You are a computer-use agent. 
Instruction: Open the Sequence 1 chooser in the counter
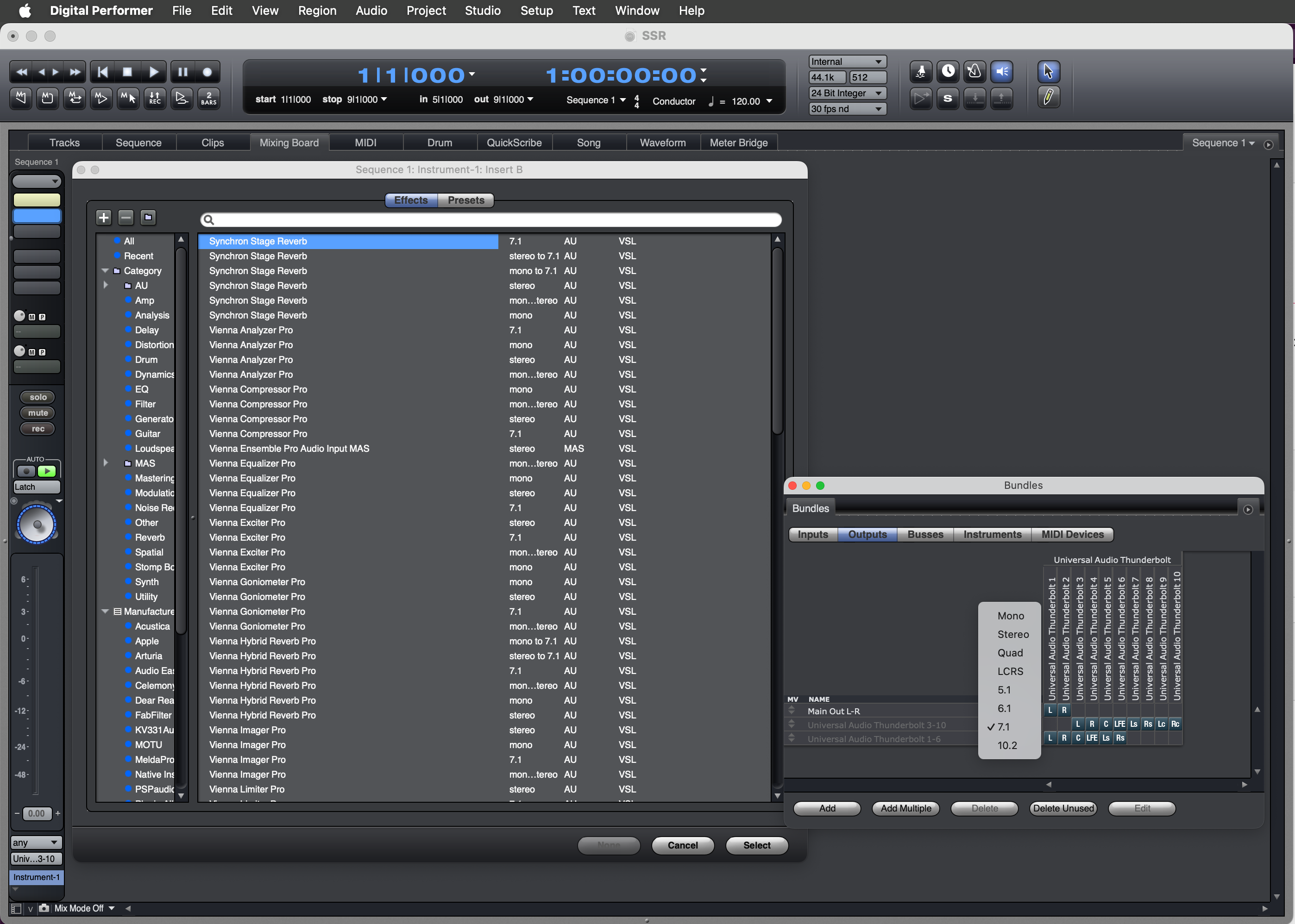[x=596, y=100]
